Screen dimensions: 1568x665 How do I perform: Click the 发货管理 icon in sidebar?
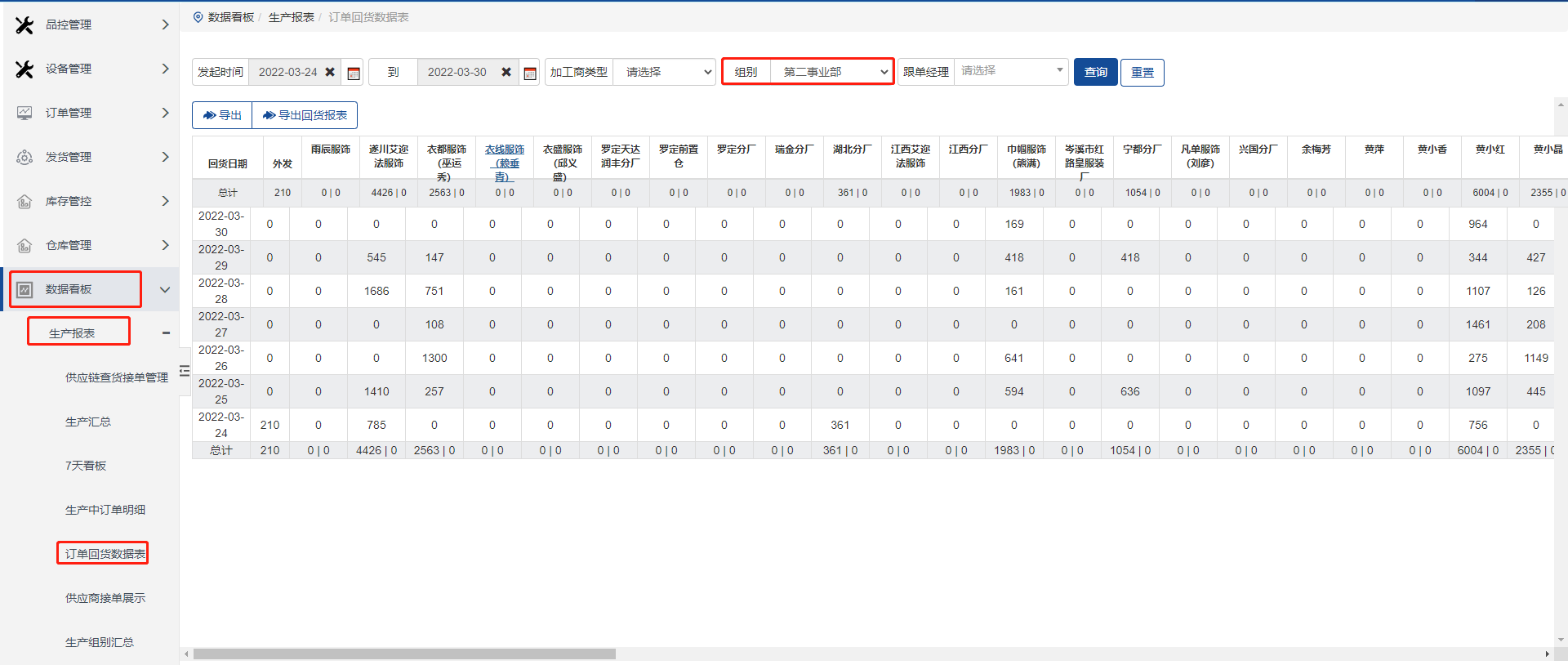(x=24, y=157)
